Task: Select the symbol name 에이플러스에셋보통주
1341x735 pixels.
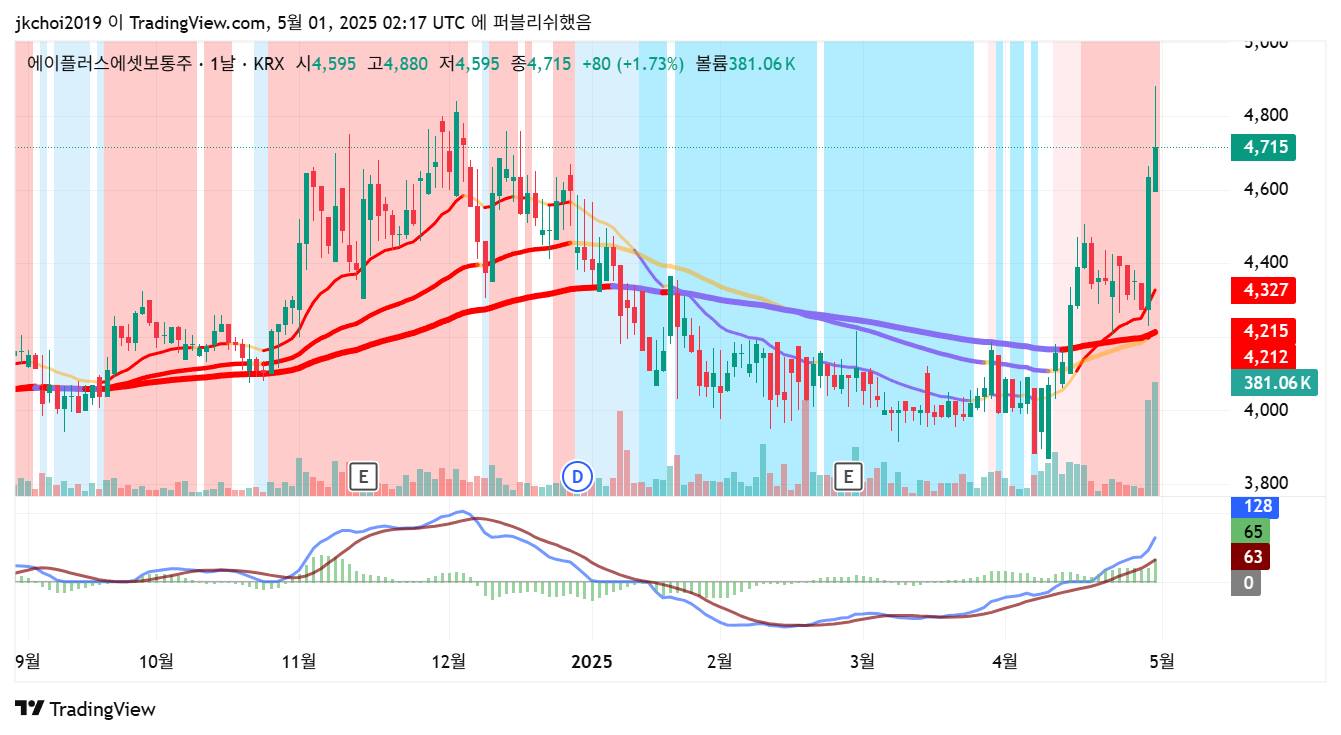Action: [108, 64]
